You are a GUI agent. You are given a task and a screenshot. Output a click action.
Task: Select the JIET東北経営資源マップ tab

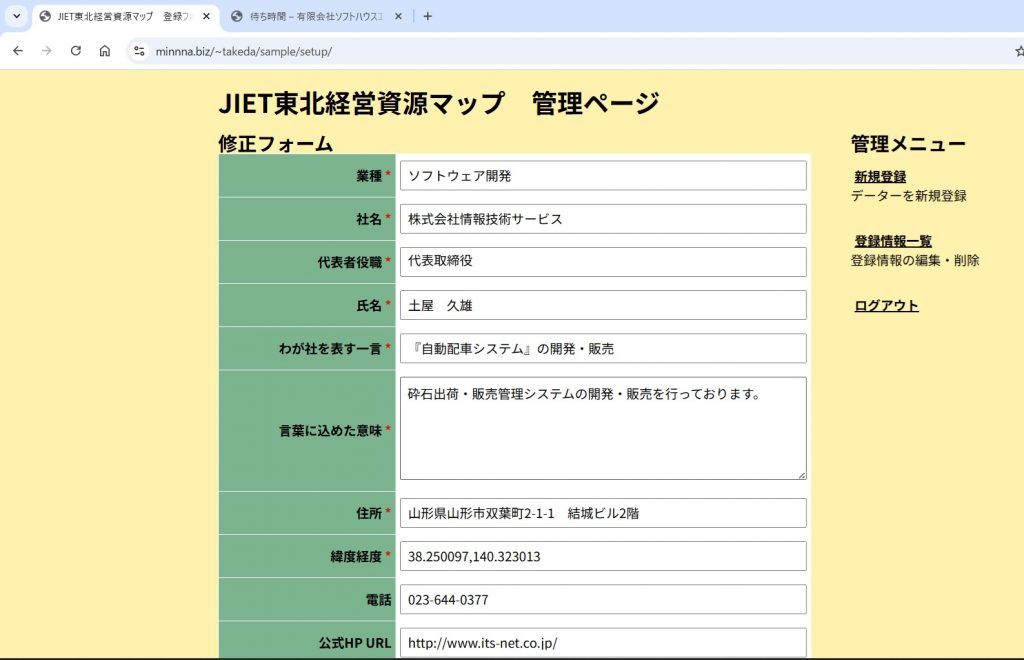click(115, 16)
